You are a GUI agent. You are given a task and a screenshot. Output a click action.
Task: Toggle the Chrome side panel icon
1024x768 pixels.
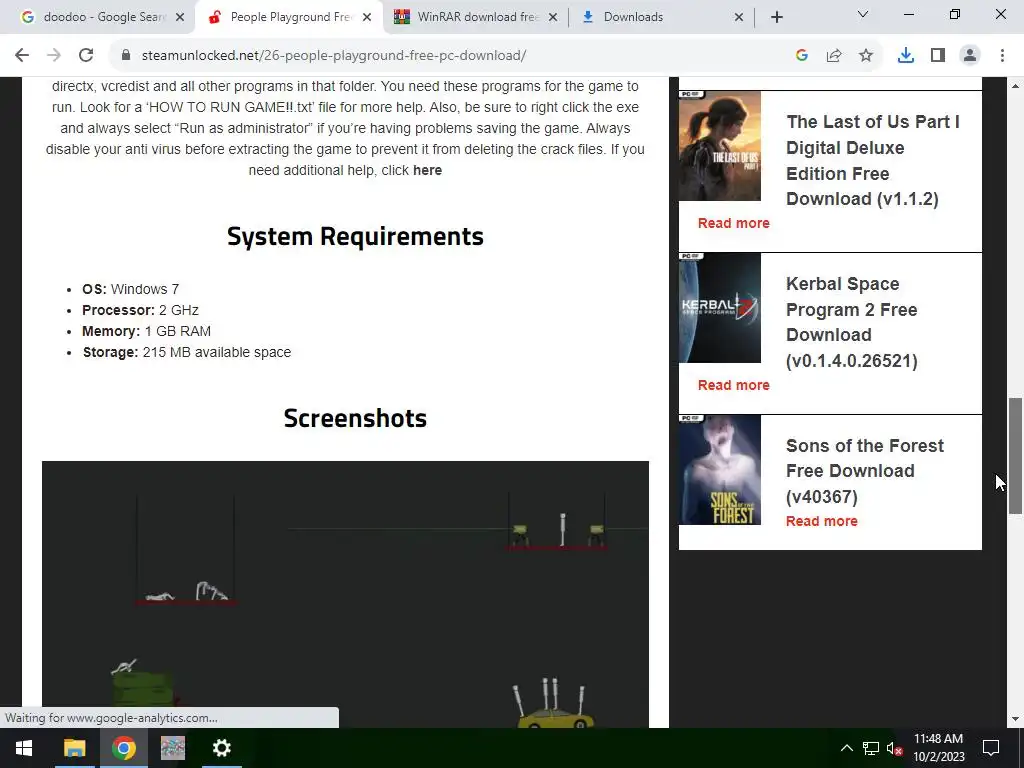[938, 56]
